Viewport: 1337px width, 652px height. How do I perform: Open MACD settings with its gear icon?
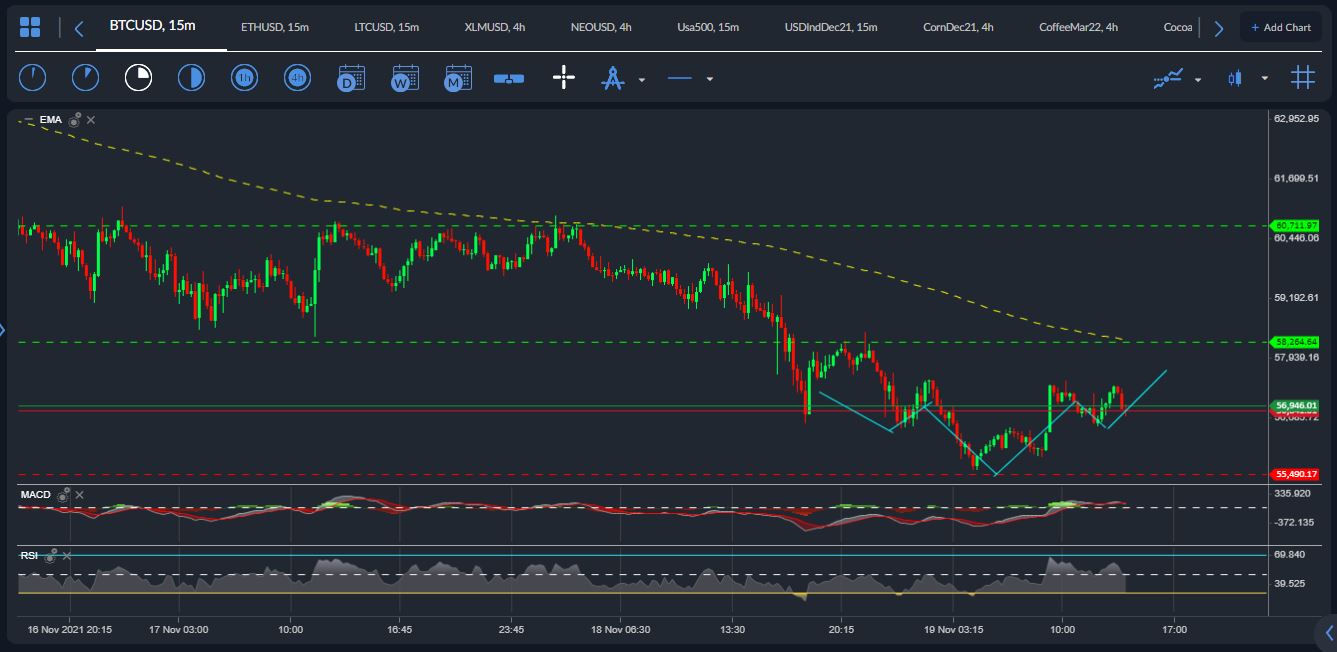[63, 494]
